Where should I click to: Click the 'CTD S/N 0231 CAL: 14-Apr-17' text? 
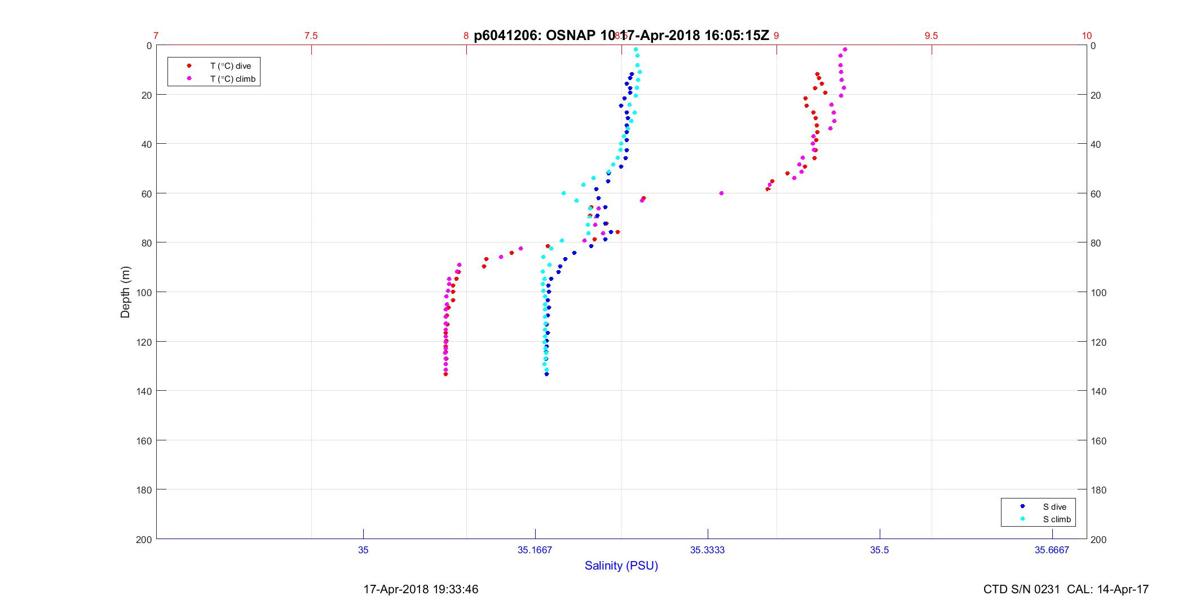point(1066,589)
